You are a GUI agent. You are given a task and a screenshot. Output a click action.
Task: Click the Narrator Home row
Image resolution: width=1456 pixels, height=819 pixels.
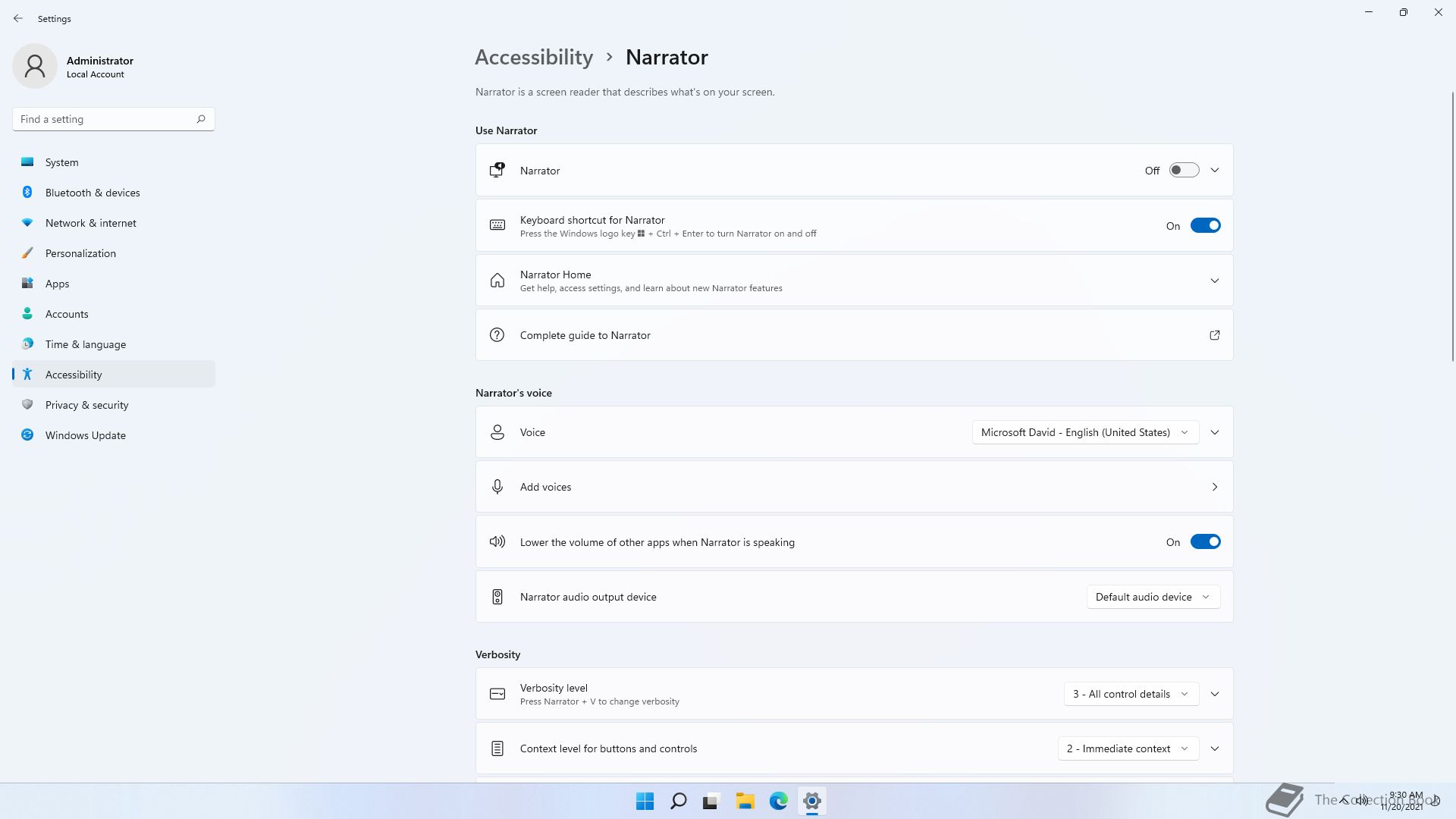[x=855, y=281]
